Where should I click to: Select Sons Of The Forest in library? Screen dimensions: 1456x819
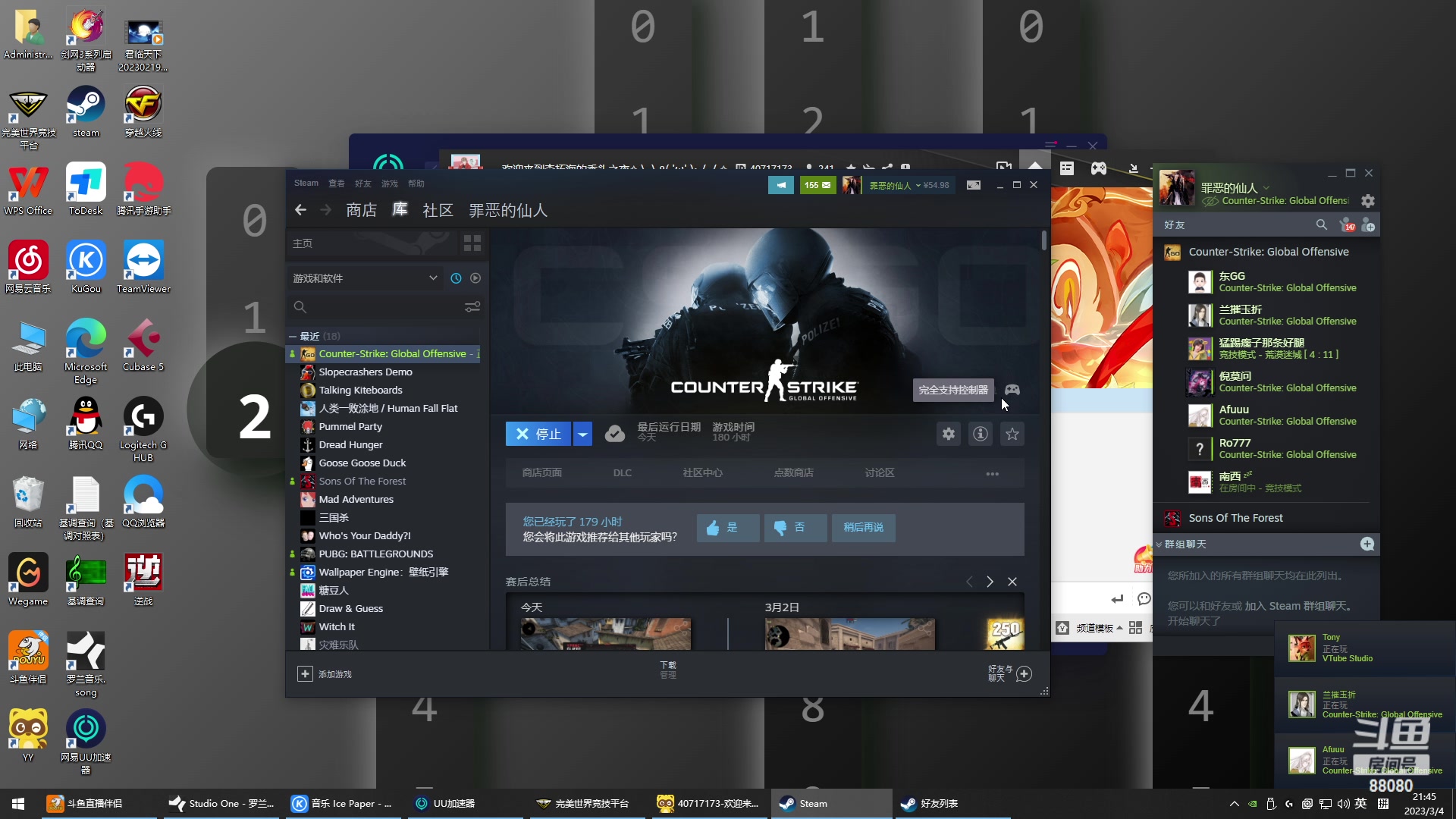pyautogui.click(x=362, y=482)
